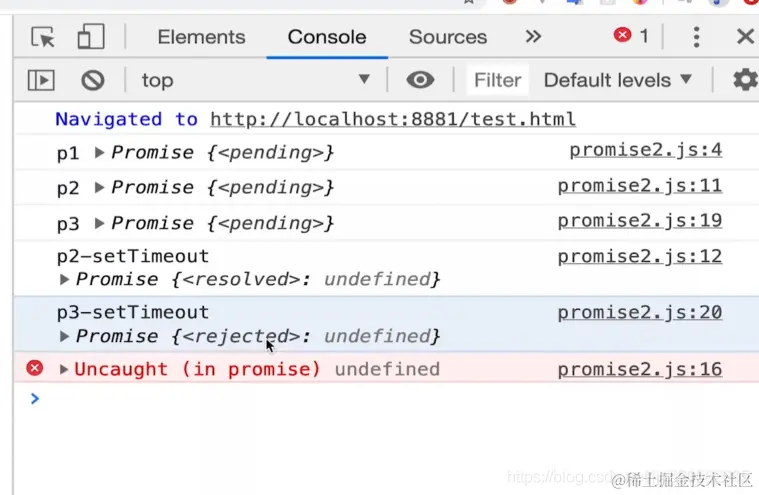Viewport: 759px width, 495px height.
Task: Click the red error count indicator
Action: coord(631,36)
